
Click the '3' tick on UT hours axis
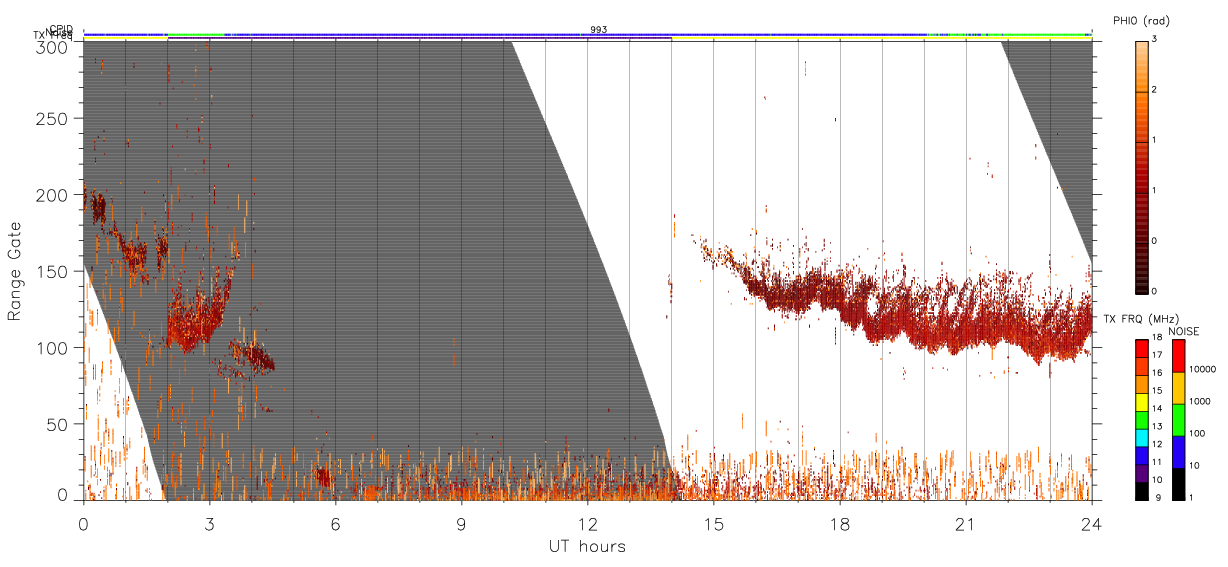point(209,523)
